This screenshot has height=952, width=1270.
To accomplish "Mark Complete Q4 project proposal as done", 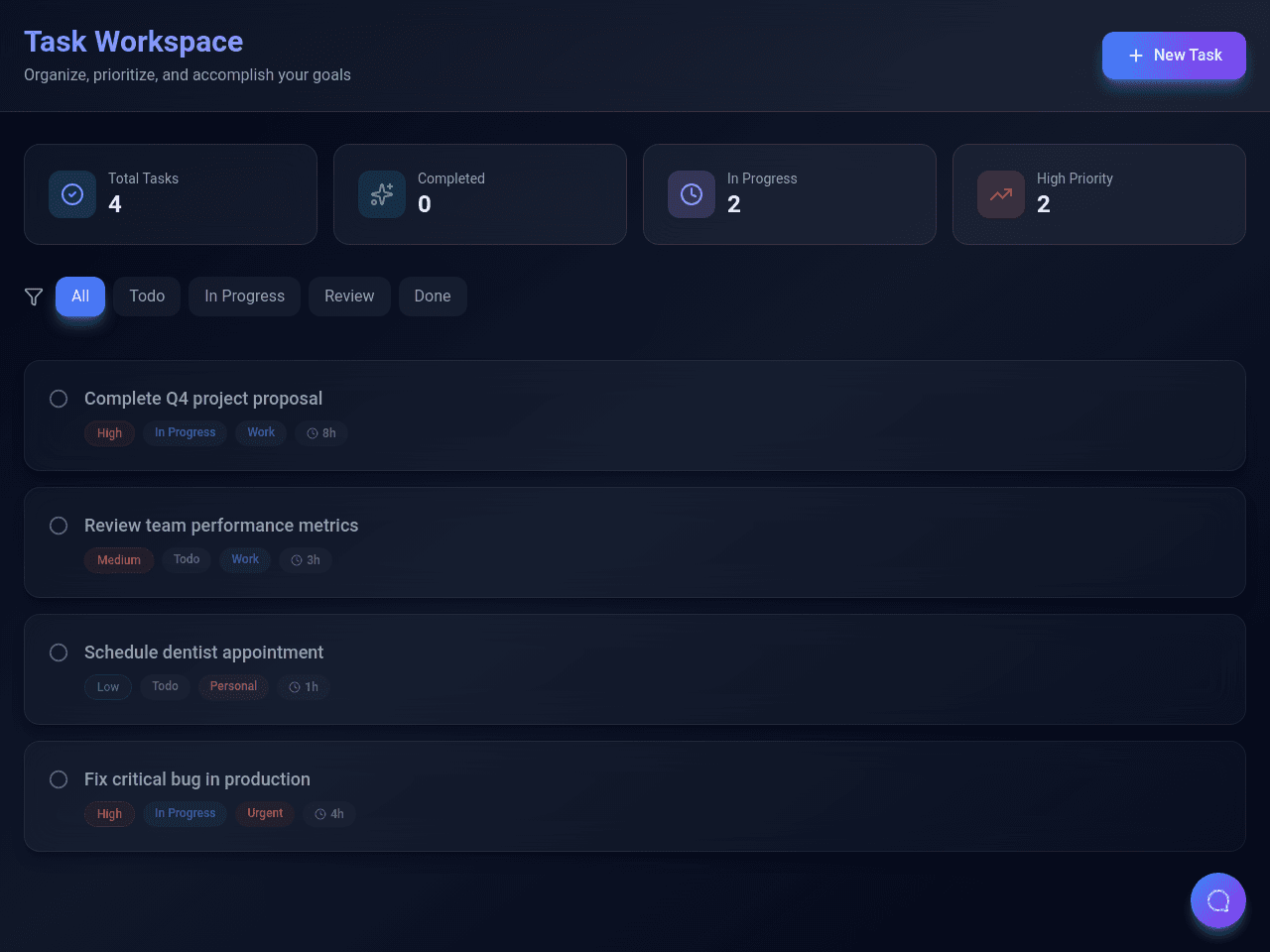I will pyautogui.click(x=59, y=399).
